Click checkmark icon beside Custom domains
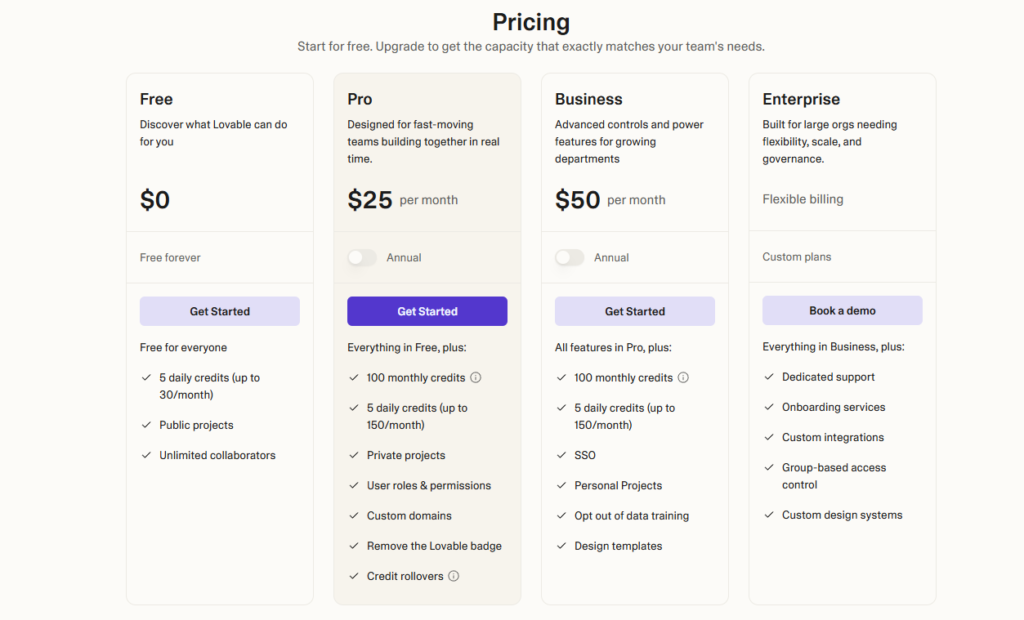The image size is (1024, 620). point(354,515)
